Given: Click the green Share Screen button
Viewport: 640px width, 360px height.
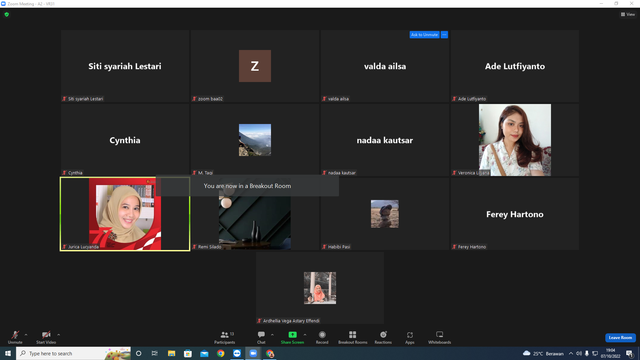Looking at the screenshot, I should click(x=292, y=337).
